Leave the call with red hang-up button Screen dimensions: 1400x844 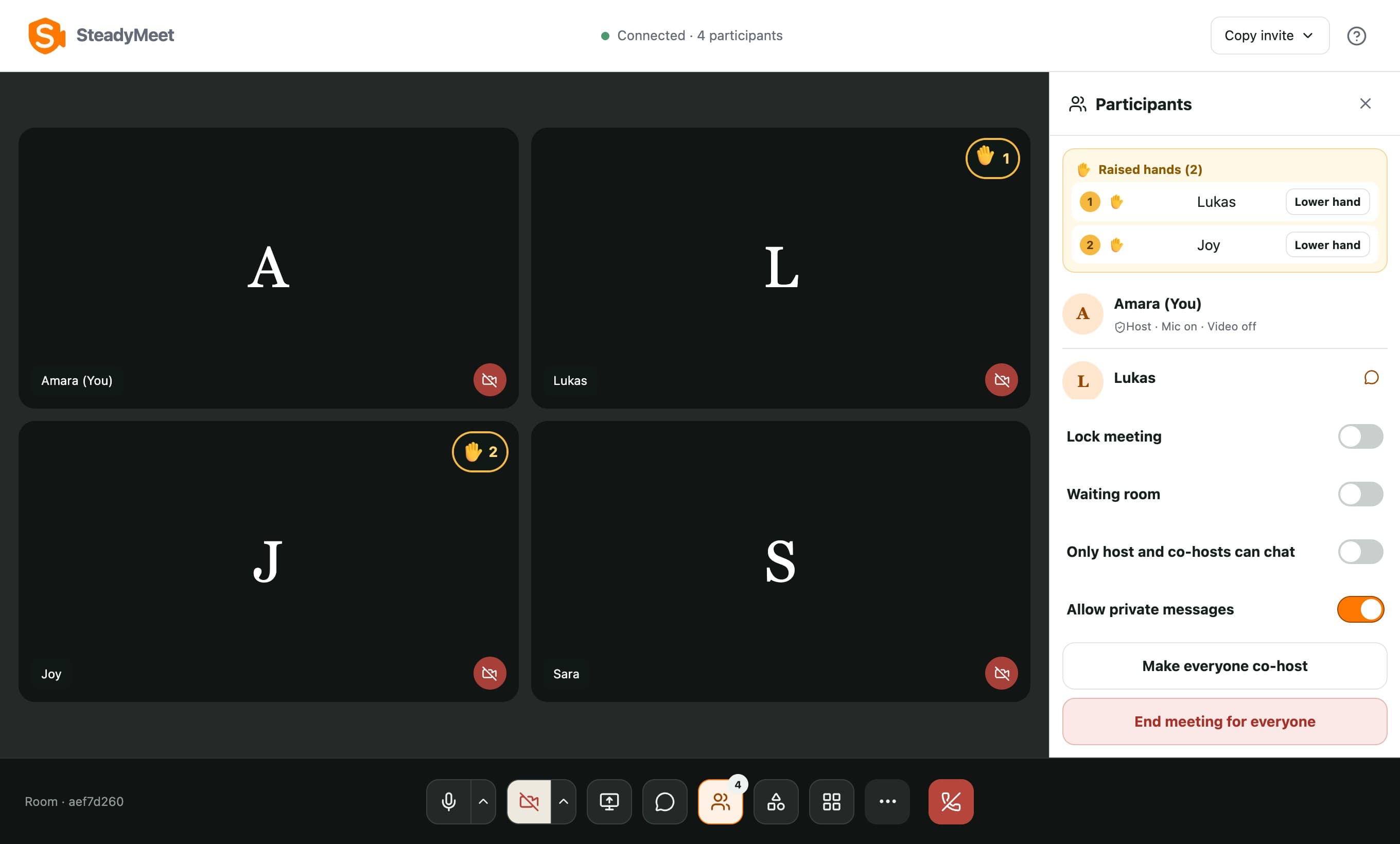[x=951, y=801]
